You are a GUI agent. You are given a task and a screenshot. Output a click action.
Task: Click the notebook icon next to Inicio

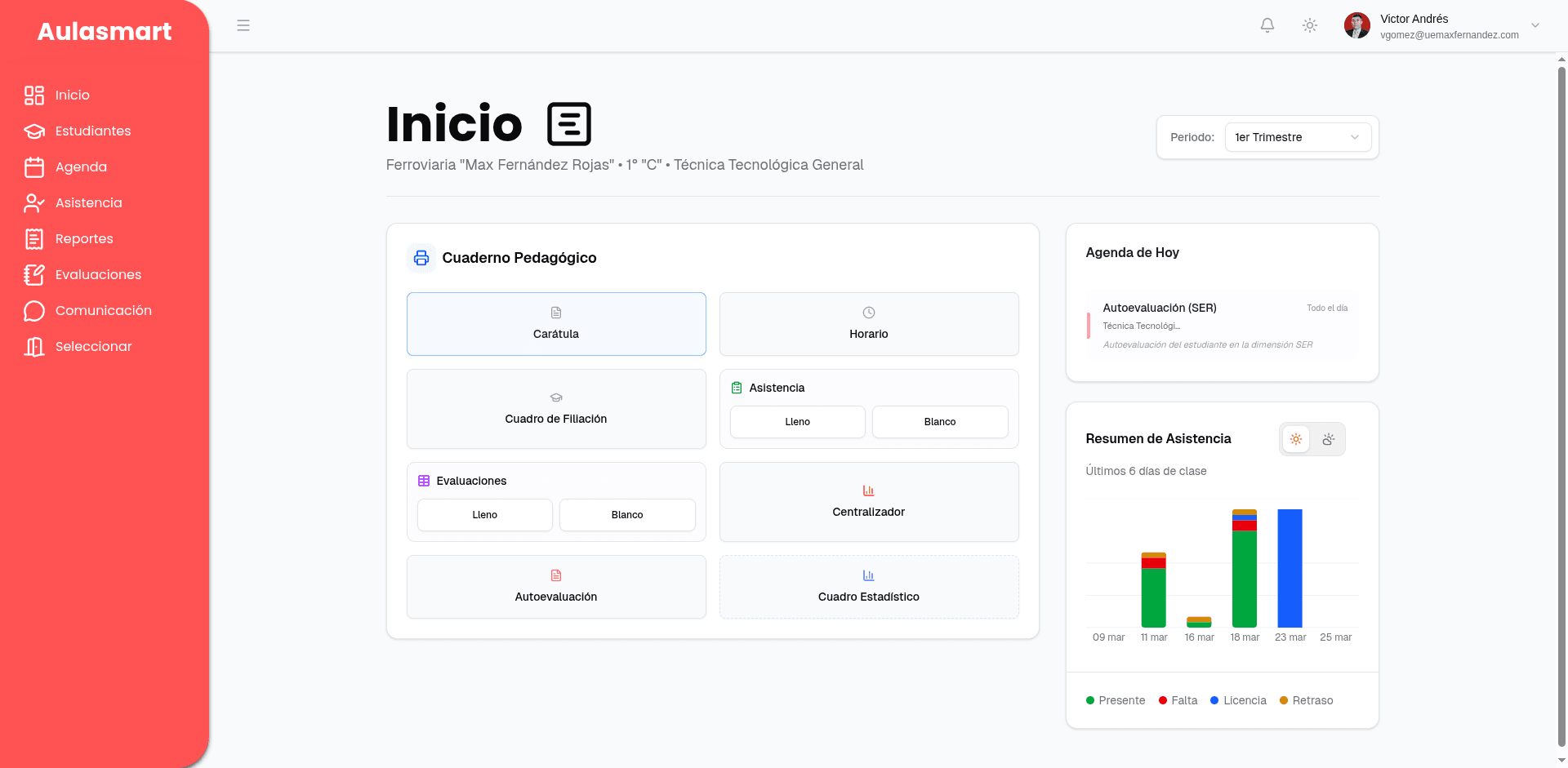click(569, 124)
